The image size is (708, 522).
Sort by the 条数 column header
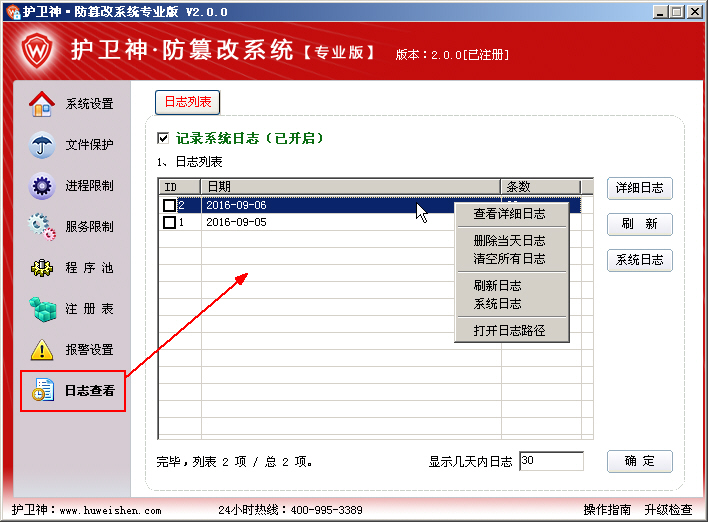pos(540,186)
